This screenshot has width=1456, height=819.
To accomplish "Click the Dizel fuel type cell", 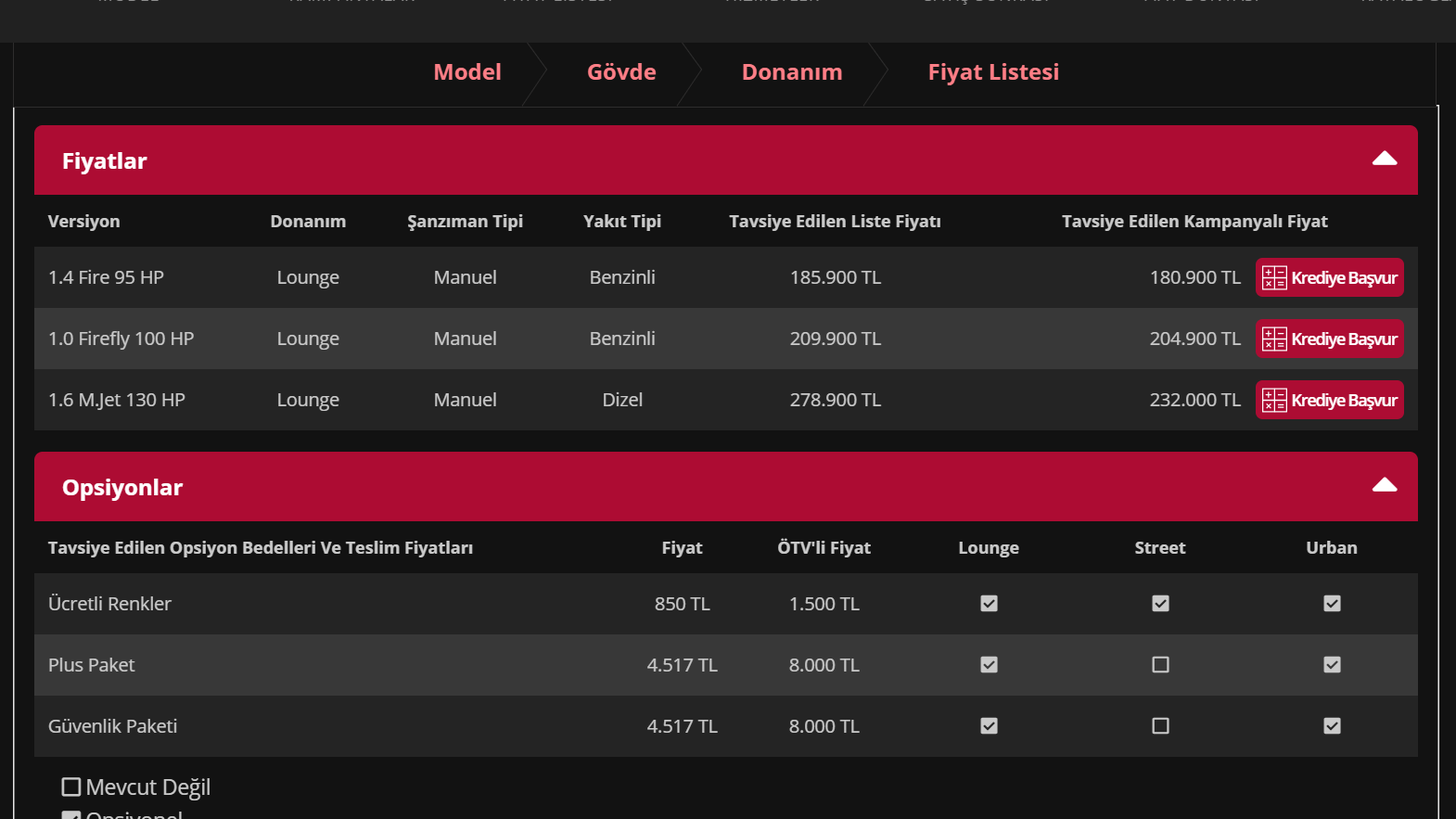I will coord(622,400).
